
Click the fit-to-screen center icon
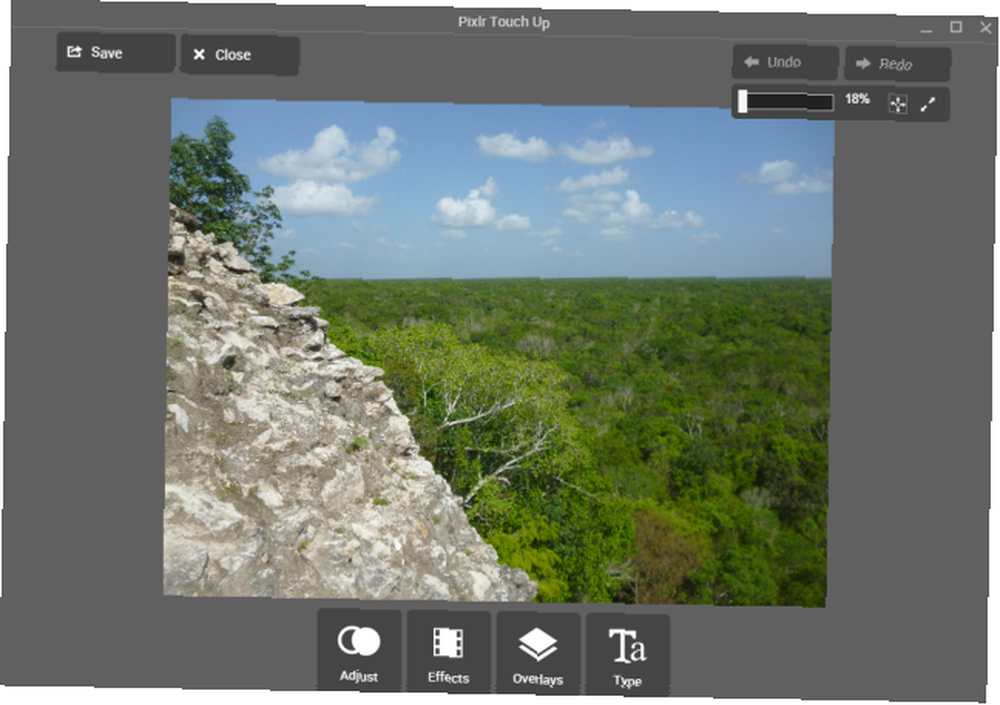898,103
